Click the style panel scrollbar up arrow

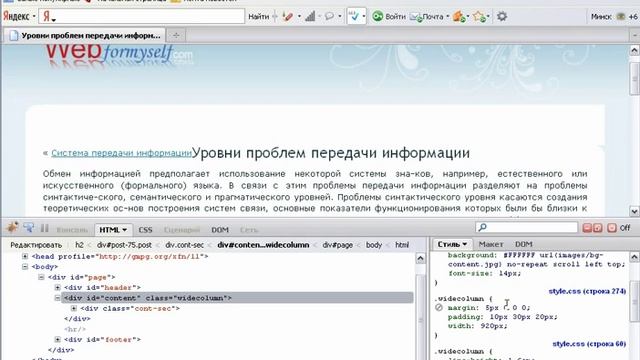pyautogui.click(x=634, y=257)
